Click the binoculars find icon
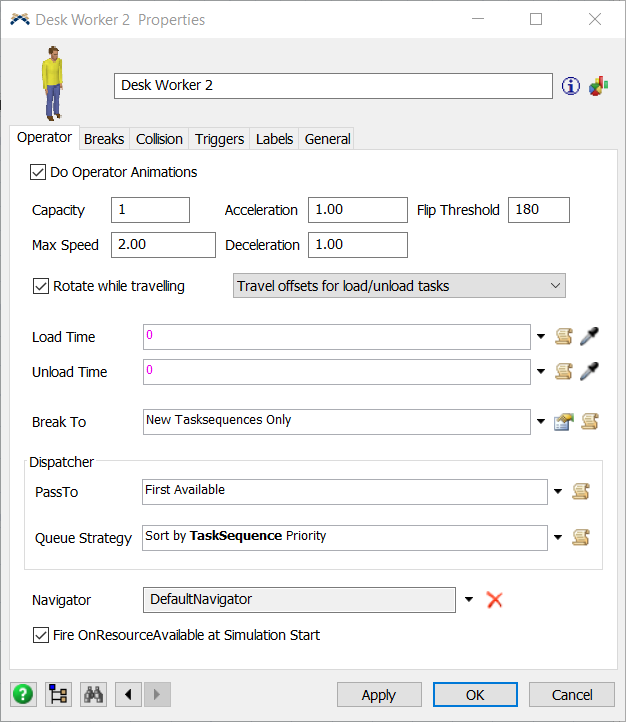 click(x=94, y=694)
